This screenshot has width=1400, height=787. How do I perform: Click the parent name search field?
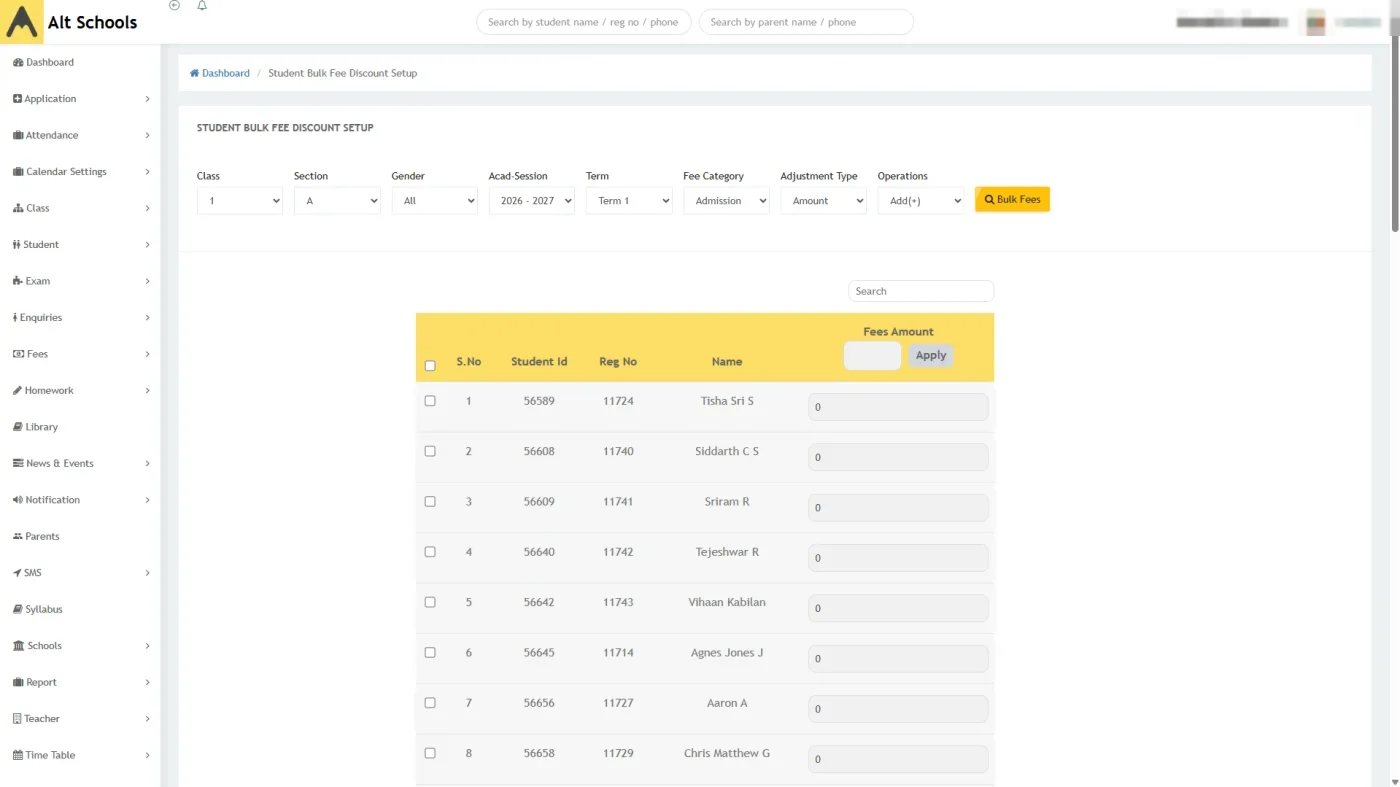pos(806,22)
